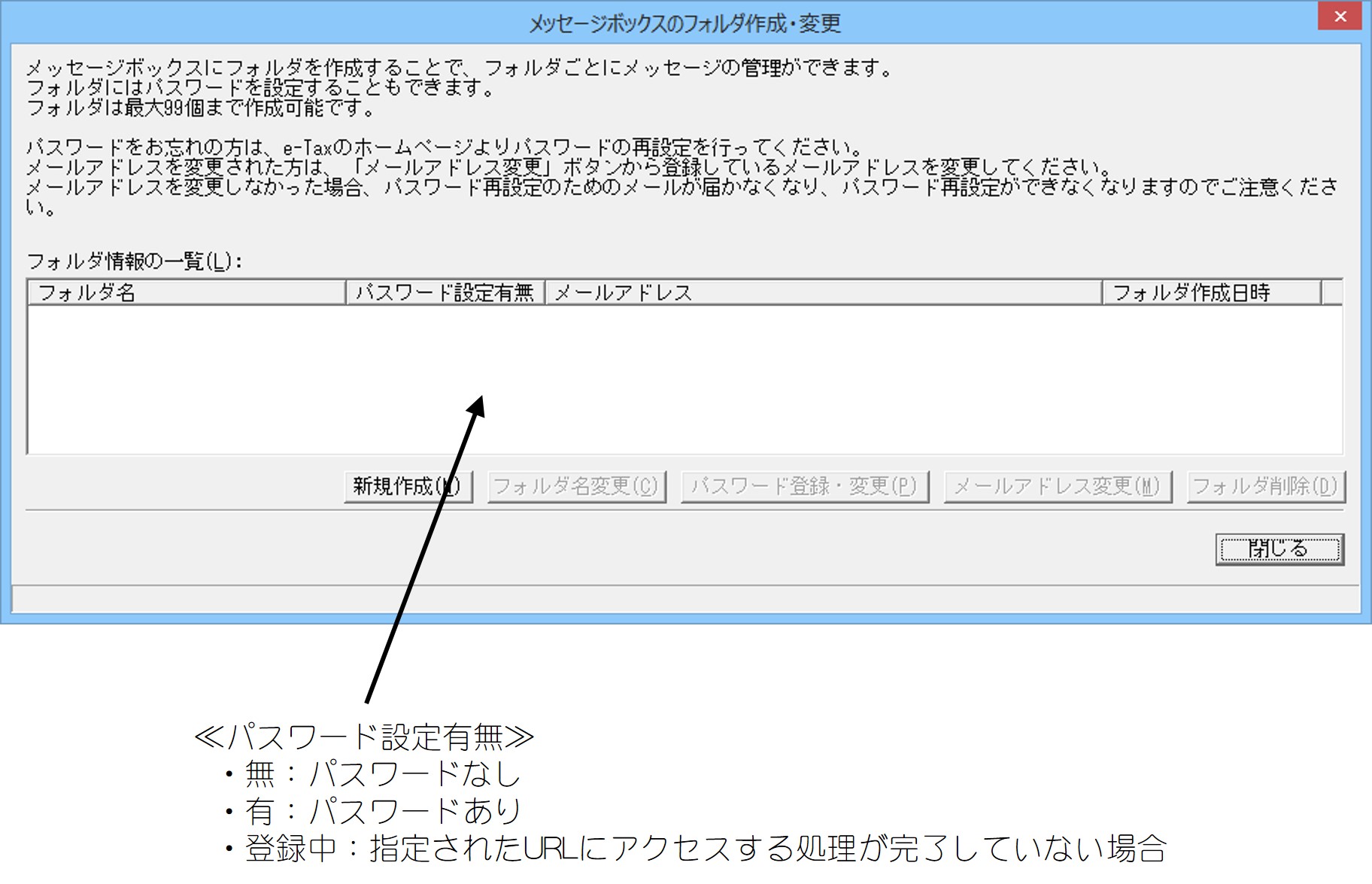Click the フォルダ情報の一覧(L) label
This screenshot has height=884, width=1372.
click(135, 262)
